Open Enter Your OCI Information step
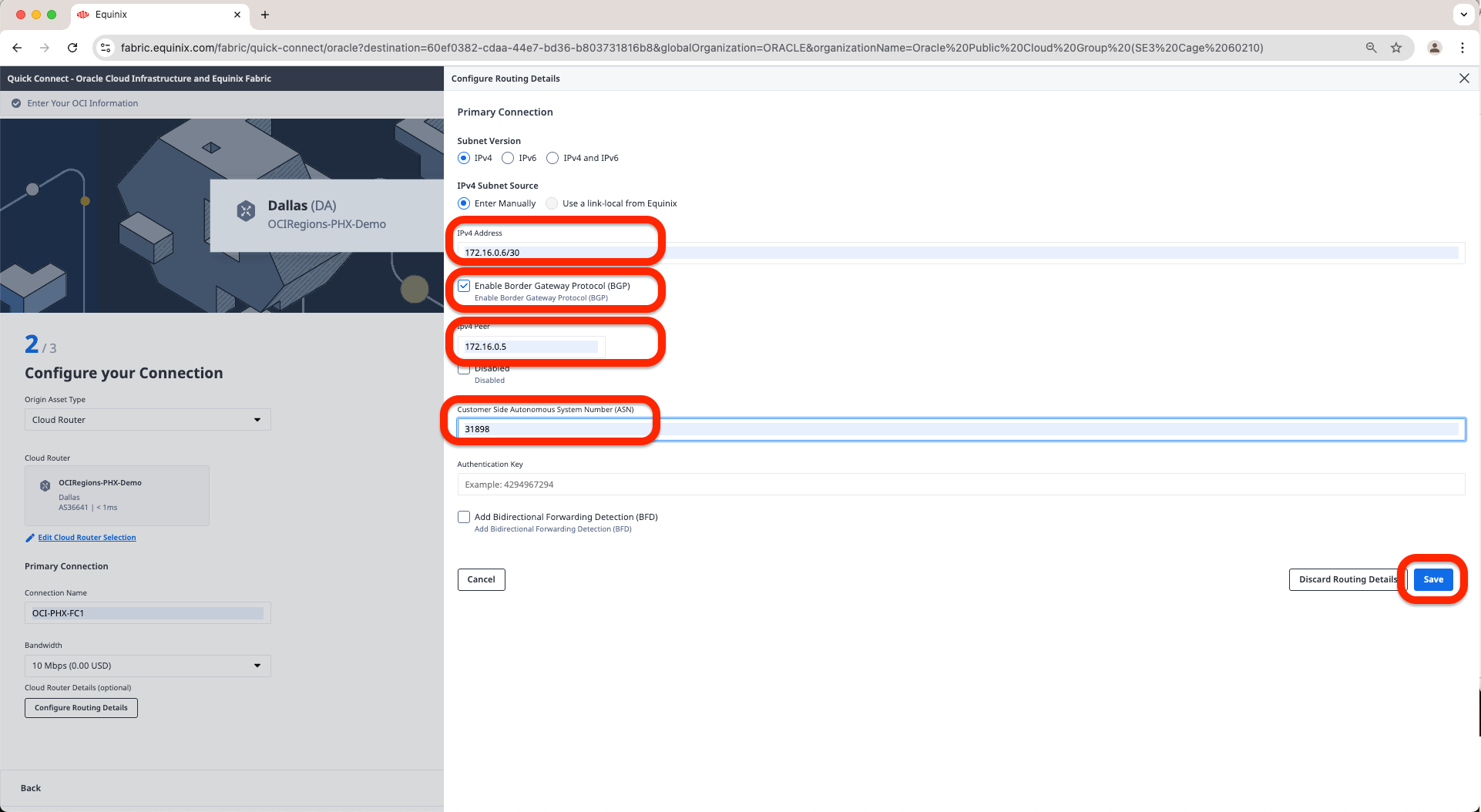The height and width of the screenshot is (812, 1481). coord(82,103)
